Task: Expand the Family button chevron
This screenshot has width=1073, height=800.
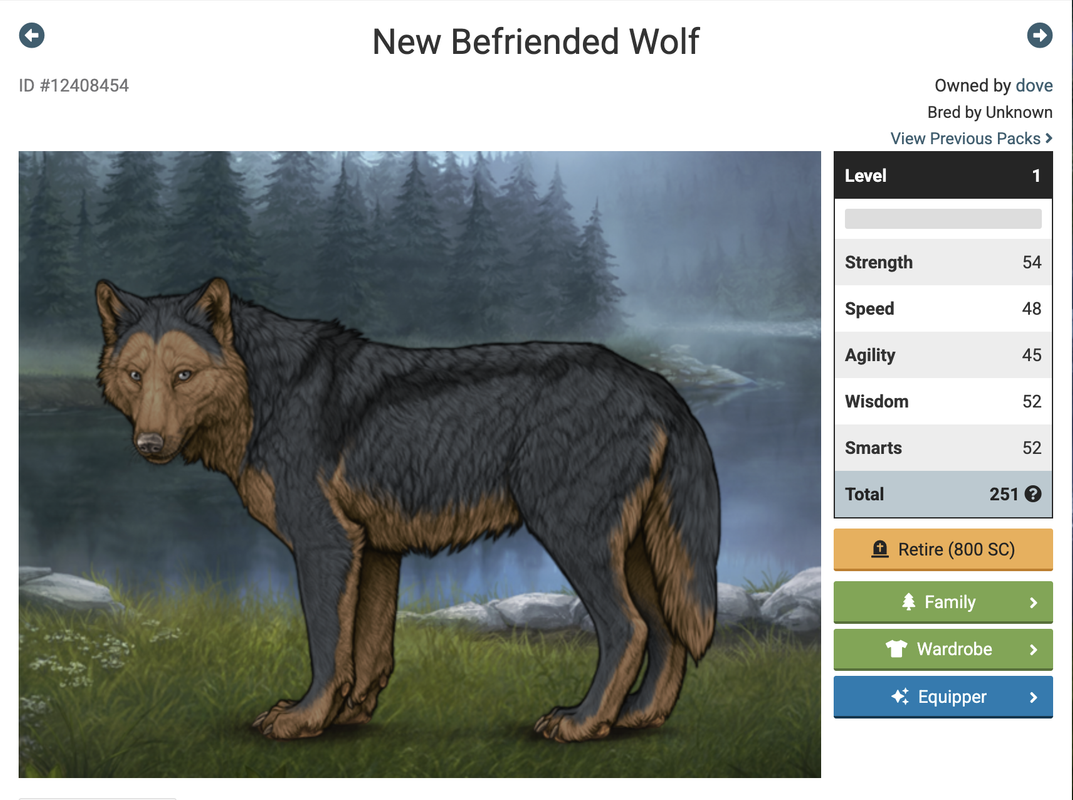Action: pyautogui.click(x=1033, y=603)
